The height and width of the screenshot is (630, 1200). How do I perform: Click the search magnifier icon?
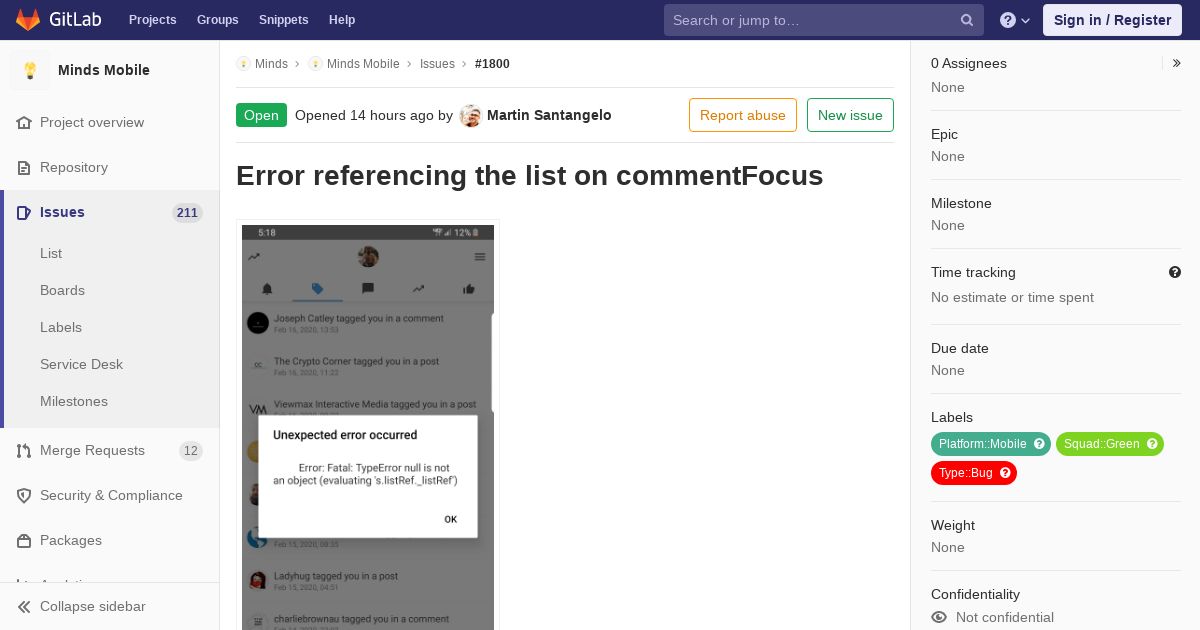click(967, 20)
